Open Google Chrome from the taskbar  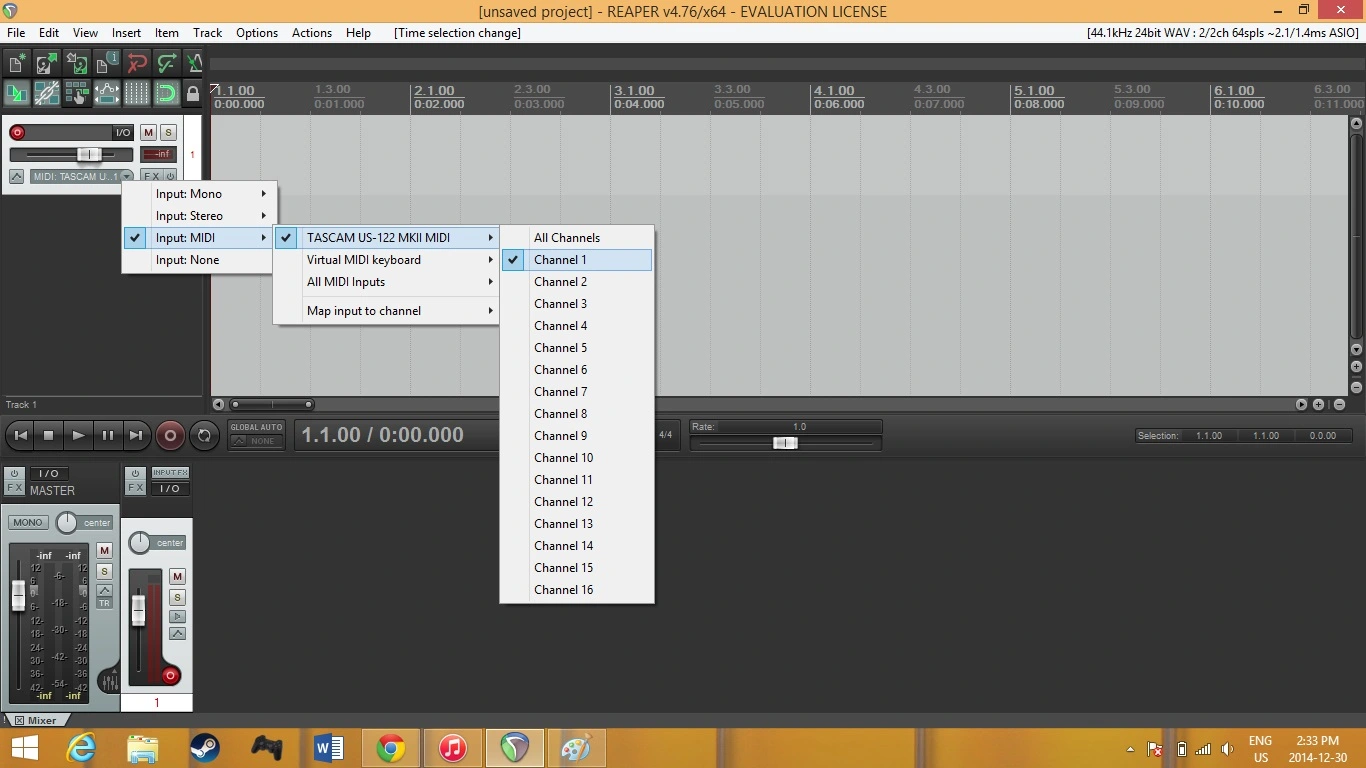(390, 748)
